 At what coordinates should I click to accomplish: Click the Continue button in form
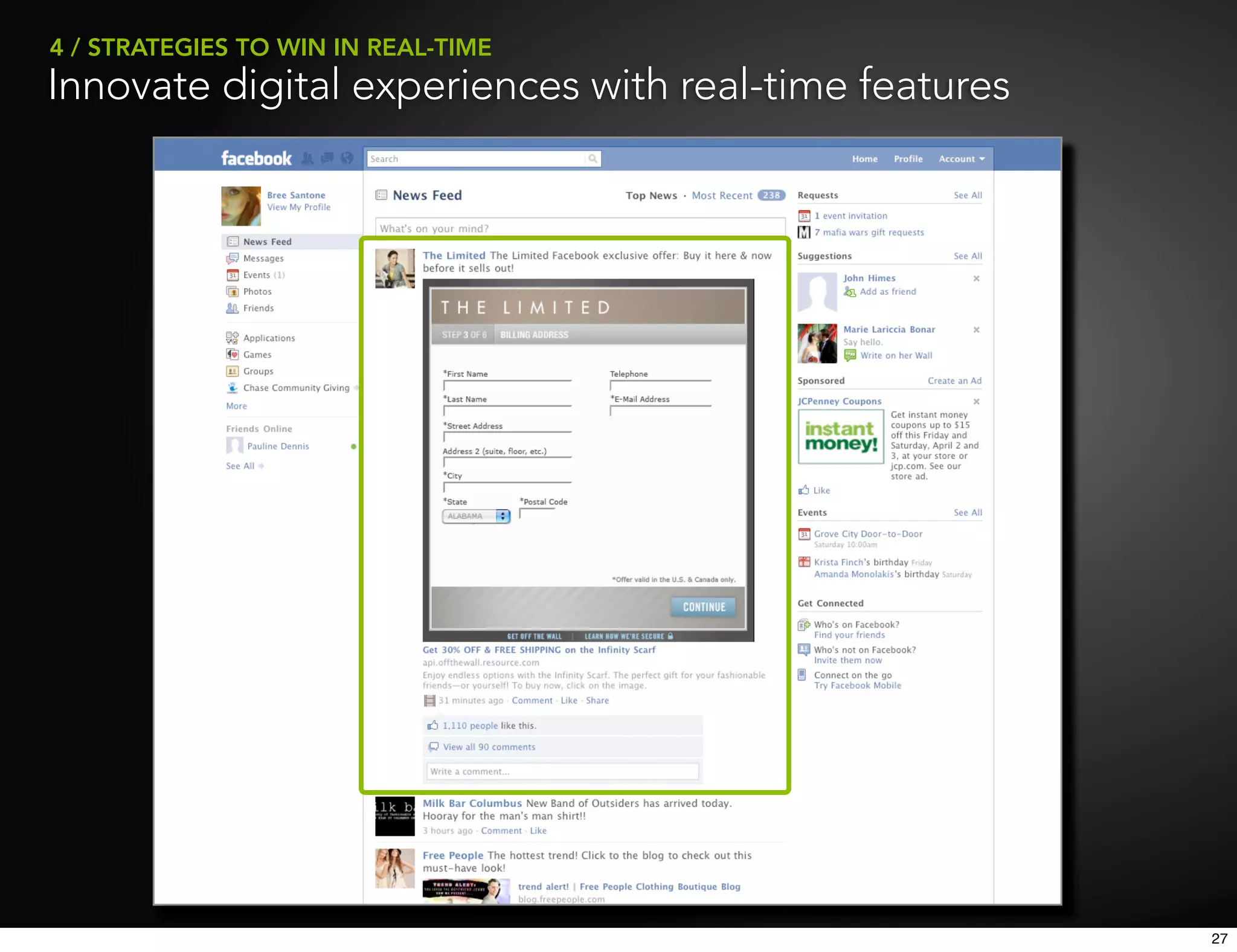(x=704, y=607)
